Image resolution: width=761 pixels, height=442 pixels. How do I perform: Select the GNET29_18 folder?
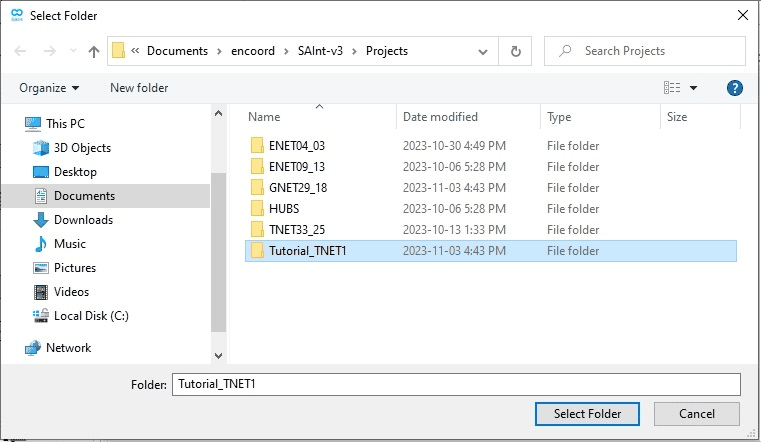click(x=297, y=188)
